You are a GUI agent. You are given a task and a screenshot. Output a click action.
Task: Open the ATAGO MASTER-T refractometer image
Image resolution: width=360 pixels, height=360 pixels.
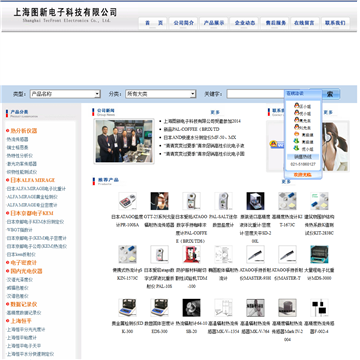287,254
